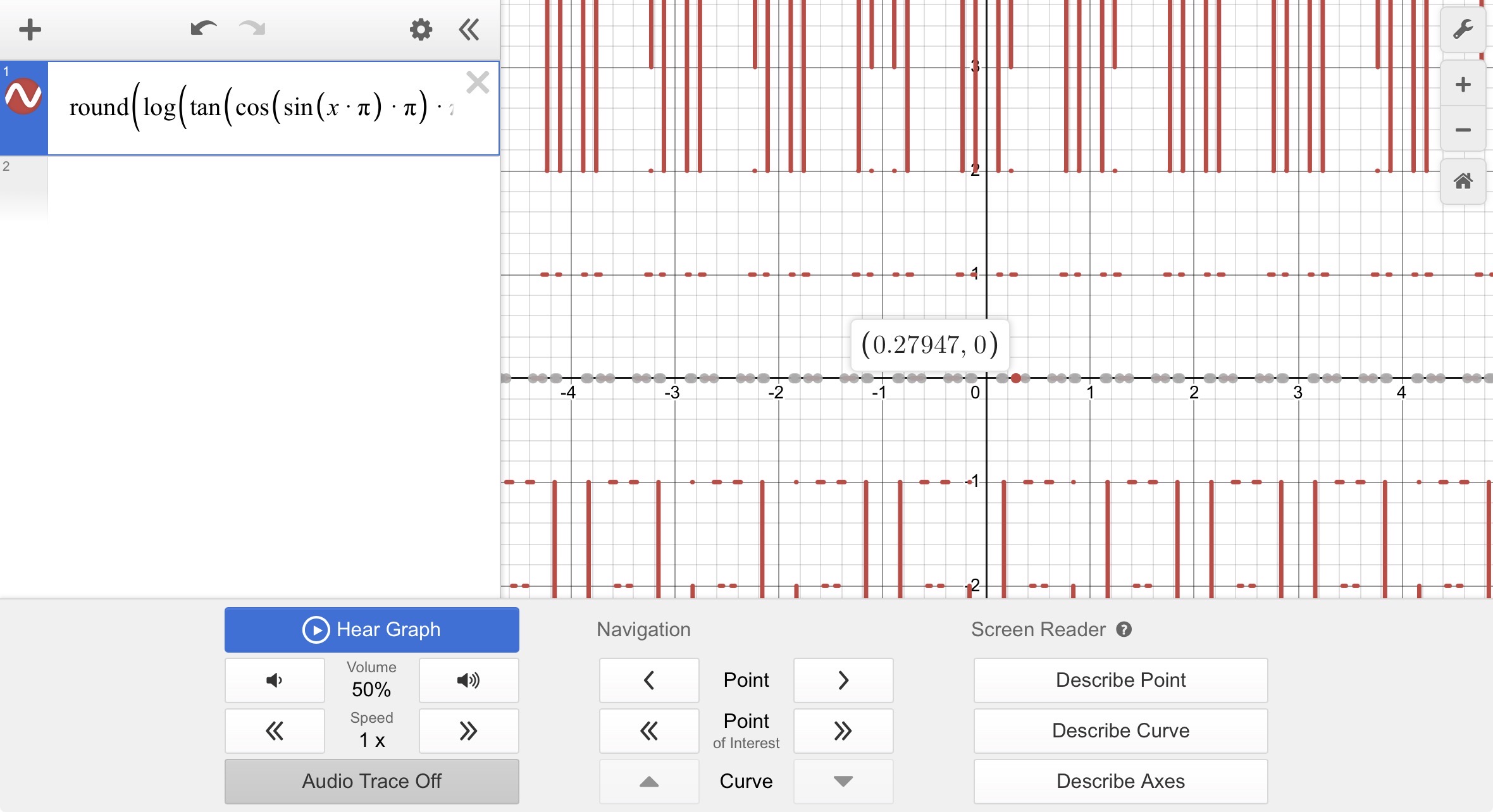The height and width of the screenshot is (812, 1493).
Task: Toggle the Audio Trace Off button
Action: tap(372, 782)
